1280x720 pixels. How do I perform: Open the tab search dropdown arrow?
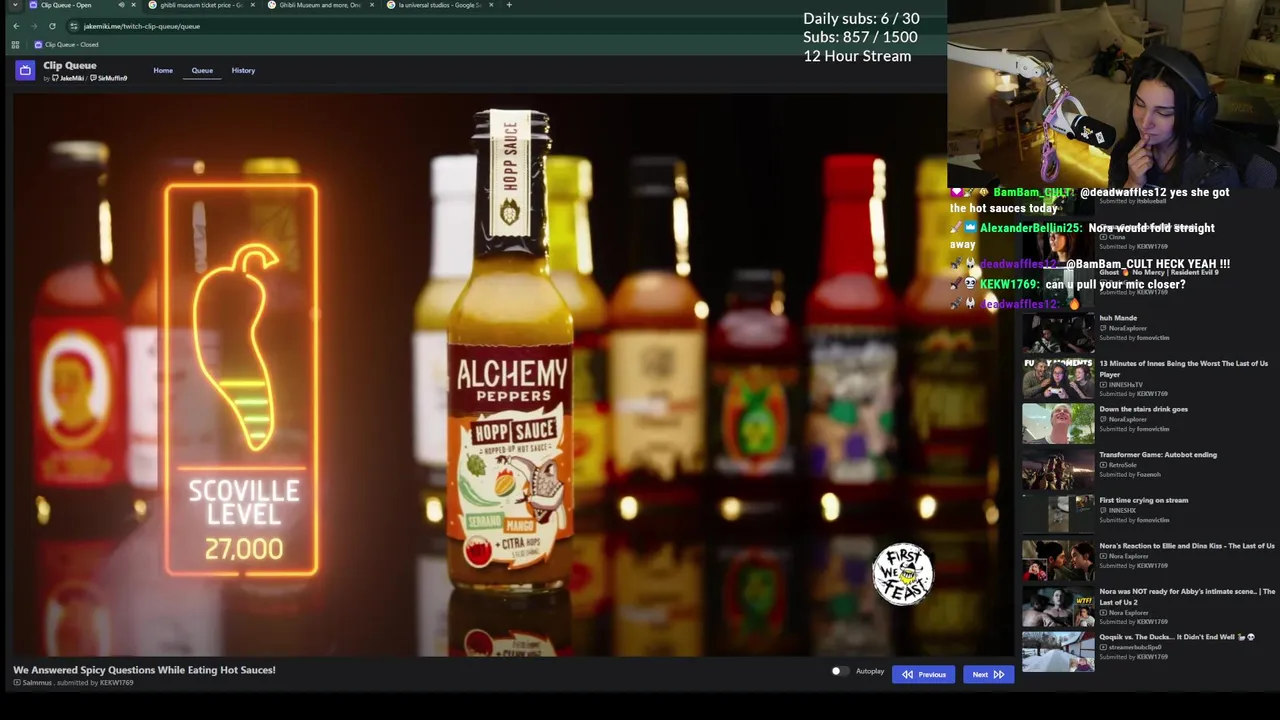pos(14,5)
